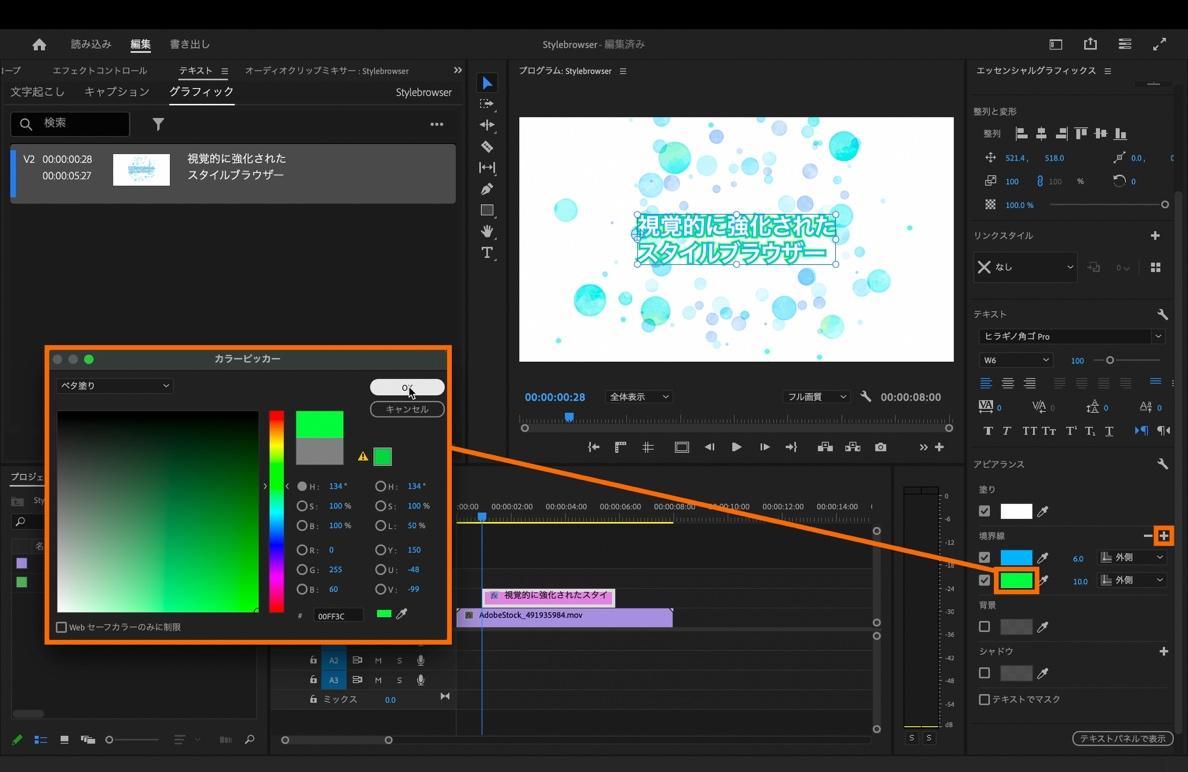Check Web safe colors only option
The image size is (1188, 772).
62,627
